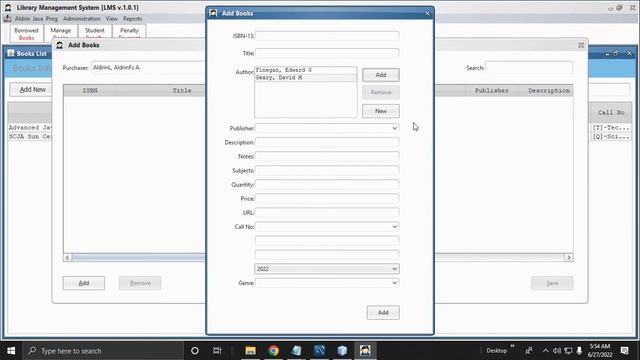Click Add button in background Add Books panel

(x=84, y=283)
